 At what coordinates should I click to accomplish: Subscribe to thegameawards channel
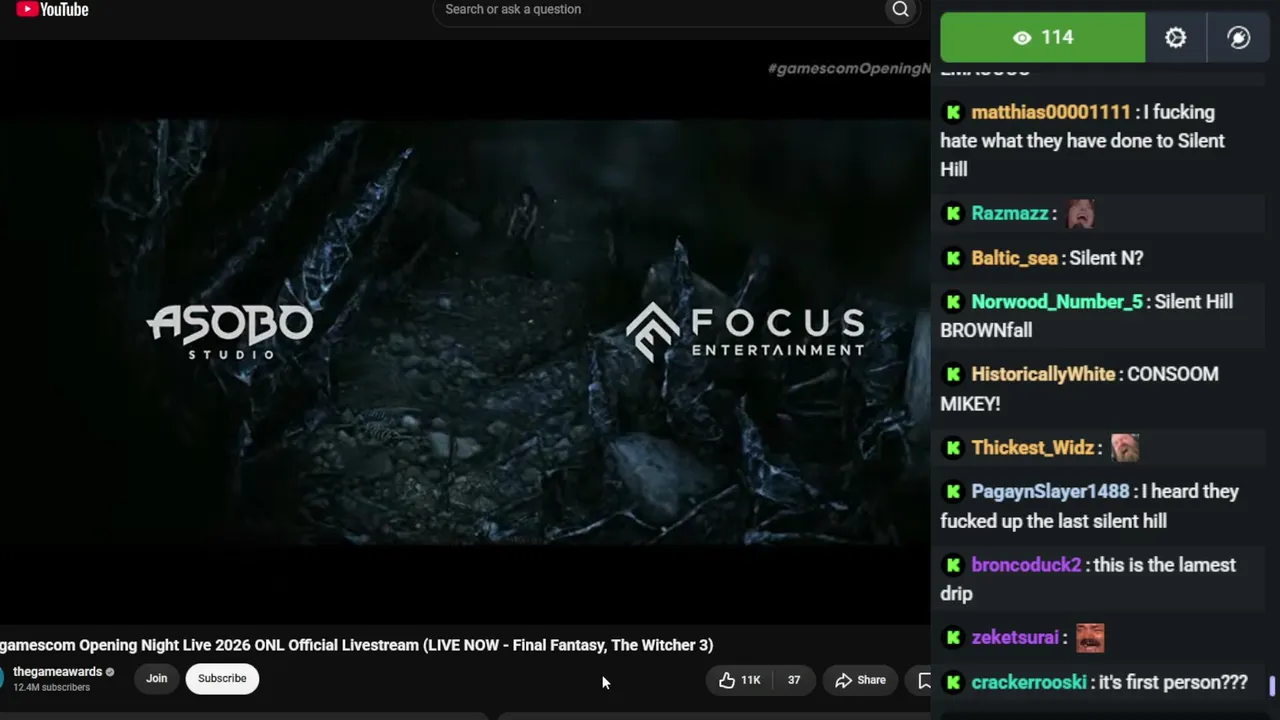click(x=222, y=678)
